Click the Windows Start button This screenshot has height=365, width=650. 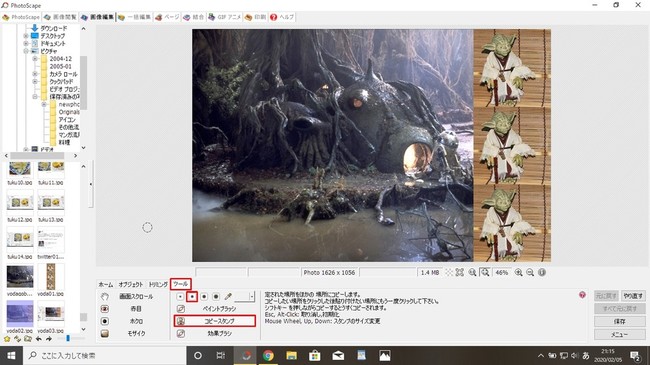point(11,355)
